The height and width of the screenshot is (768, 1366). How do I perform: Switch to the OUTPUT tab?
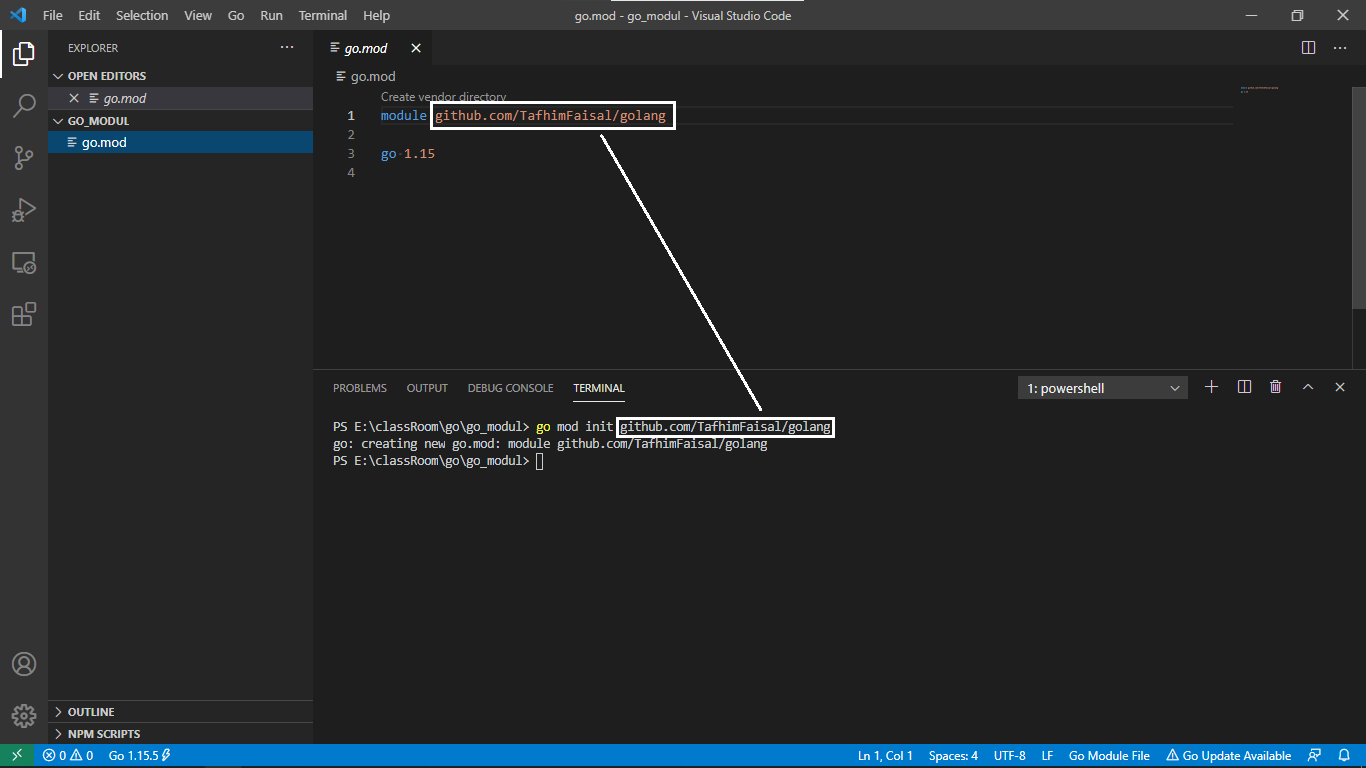tap(427, 388)
